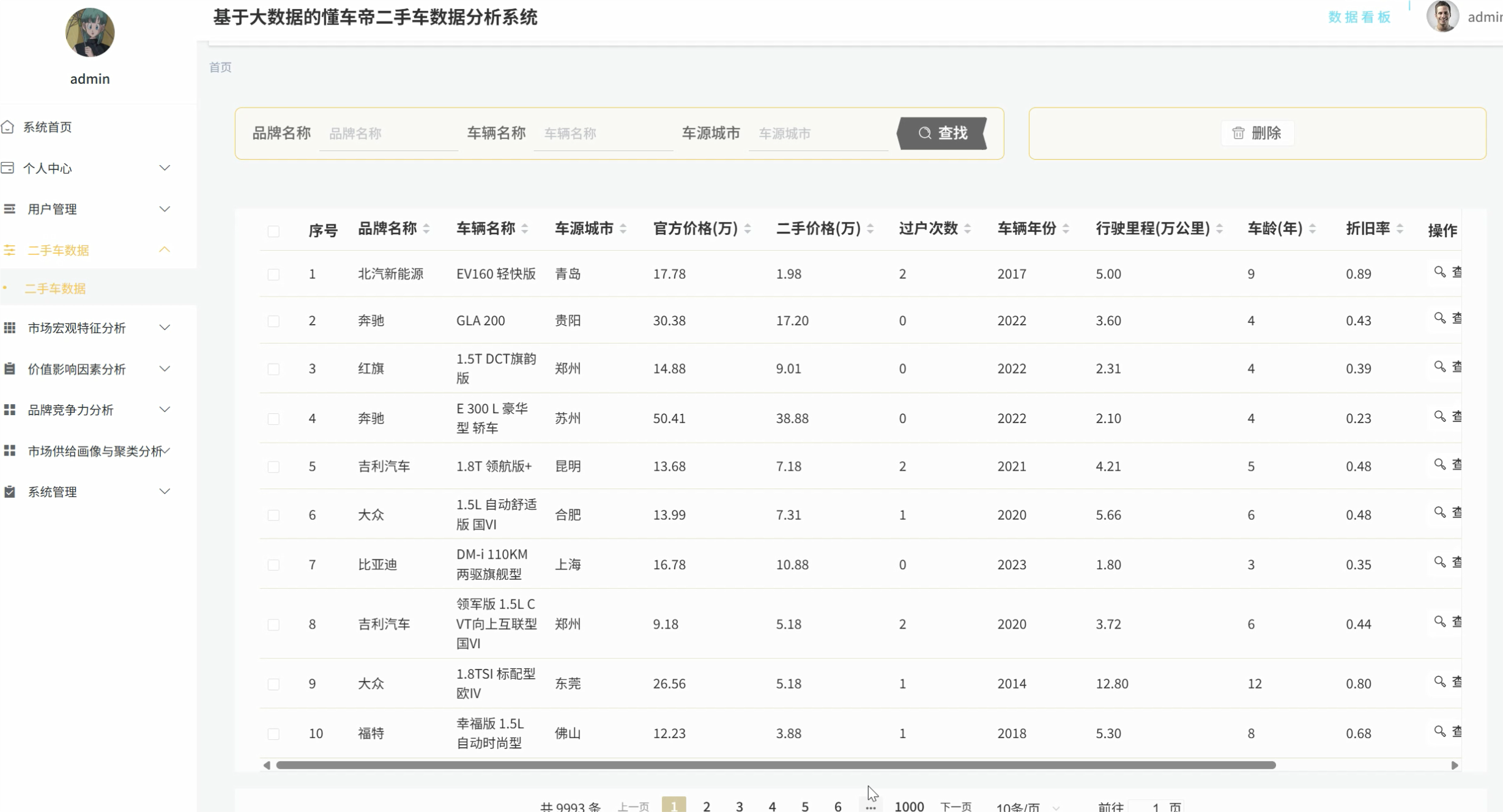
Task: Check the checkbox for row 5 吉利汽车
Action: tap(273, 467)
